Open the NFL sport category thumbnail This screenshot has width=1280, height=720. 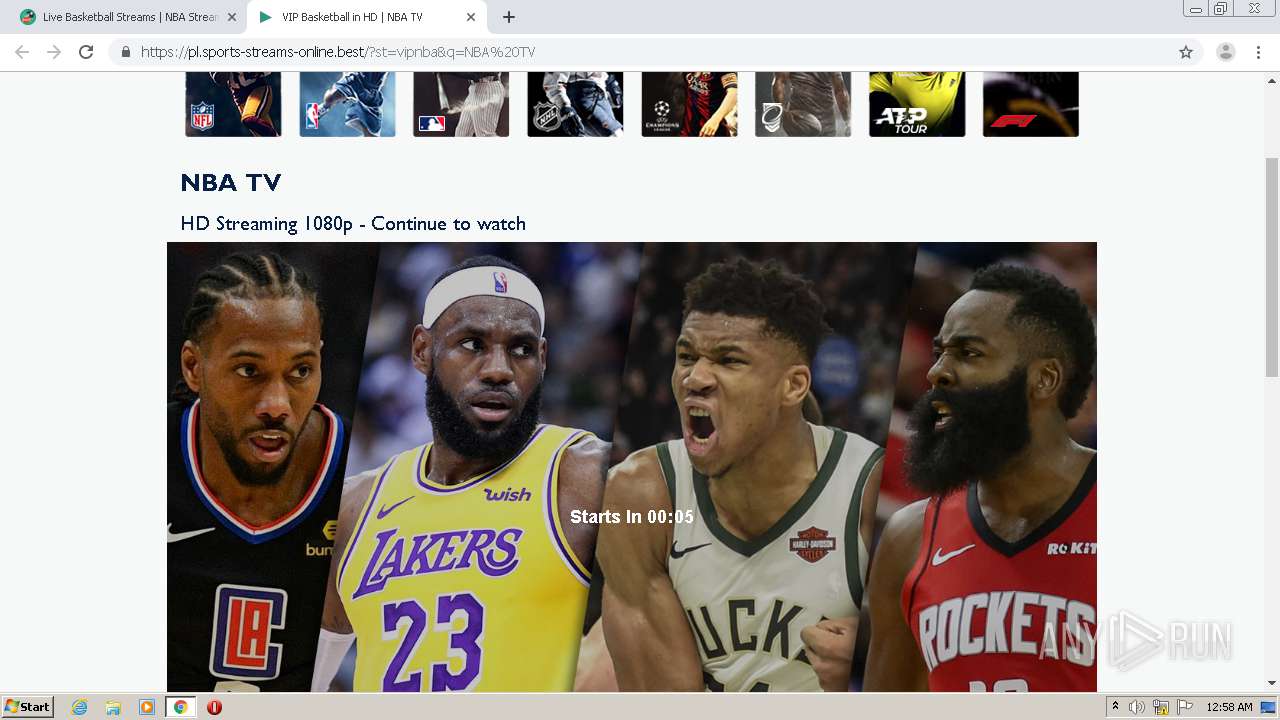(233, 104)
